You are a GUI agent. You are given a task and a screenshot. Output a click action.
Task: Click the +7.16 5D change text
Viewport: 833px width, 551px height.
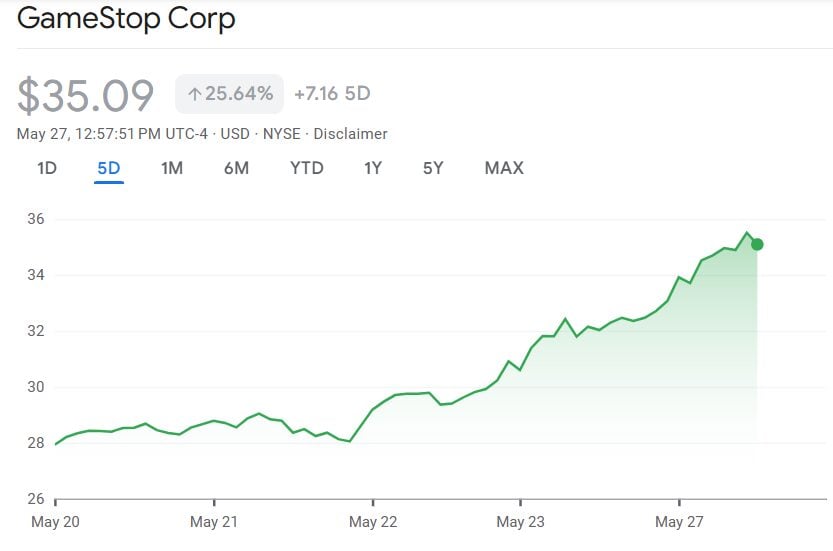[x=332, y=94]
